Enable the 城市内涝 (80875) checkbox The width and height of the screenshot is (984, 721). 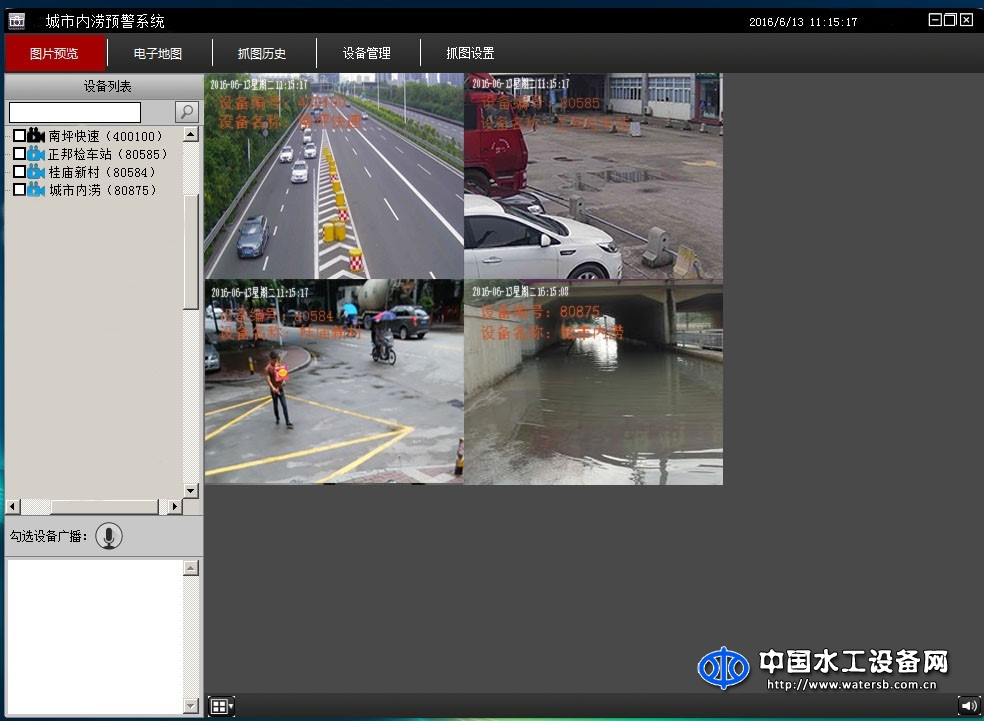19,190
